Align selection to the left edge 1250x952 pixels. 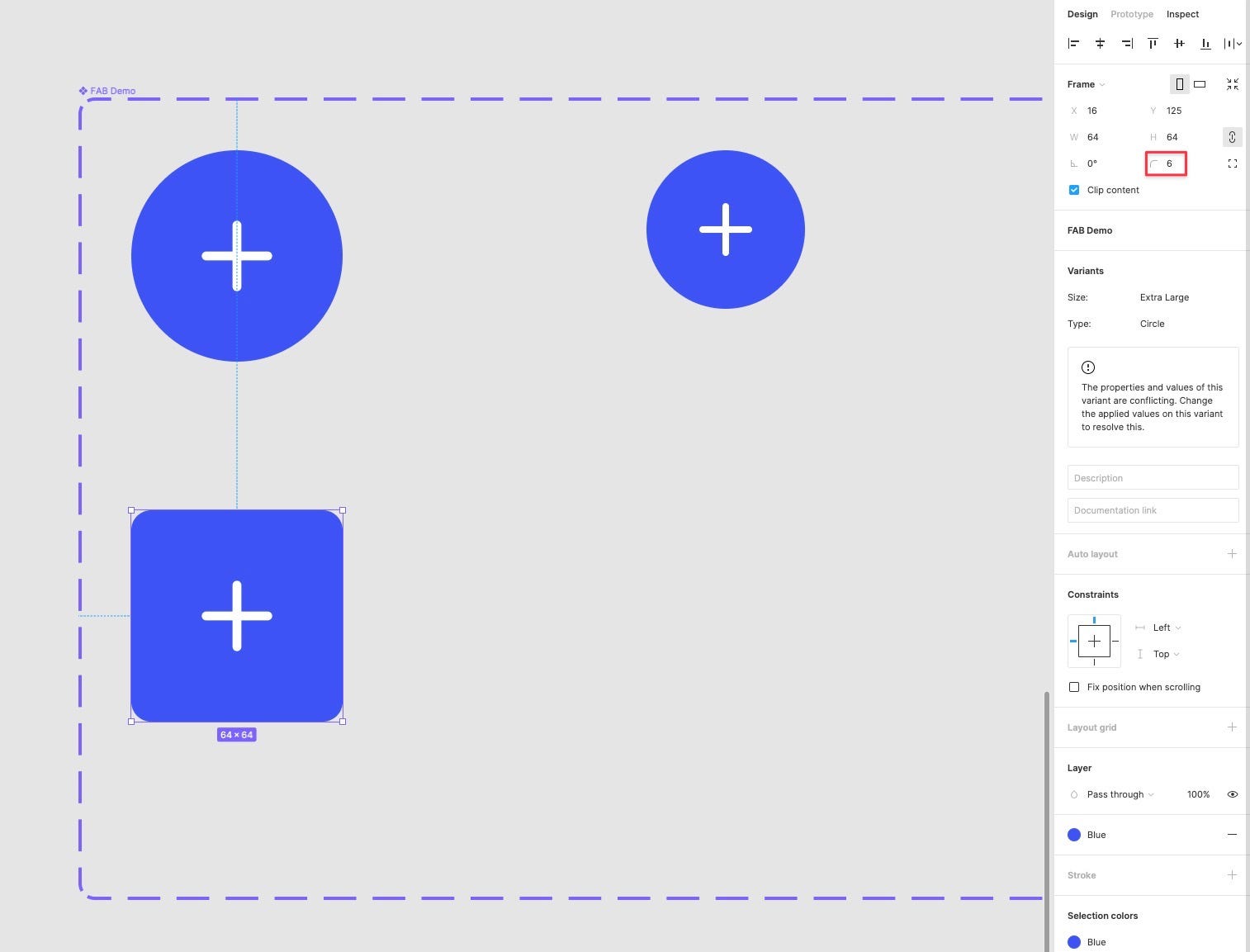click(x=1073, y=44)
